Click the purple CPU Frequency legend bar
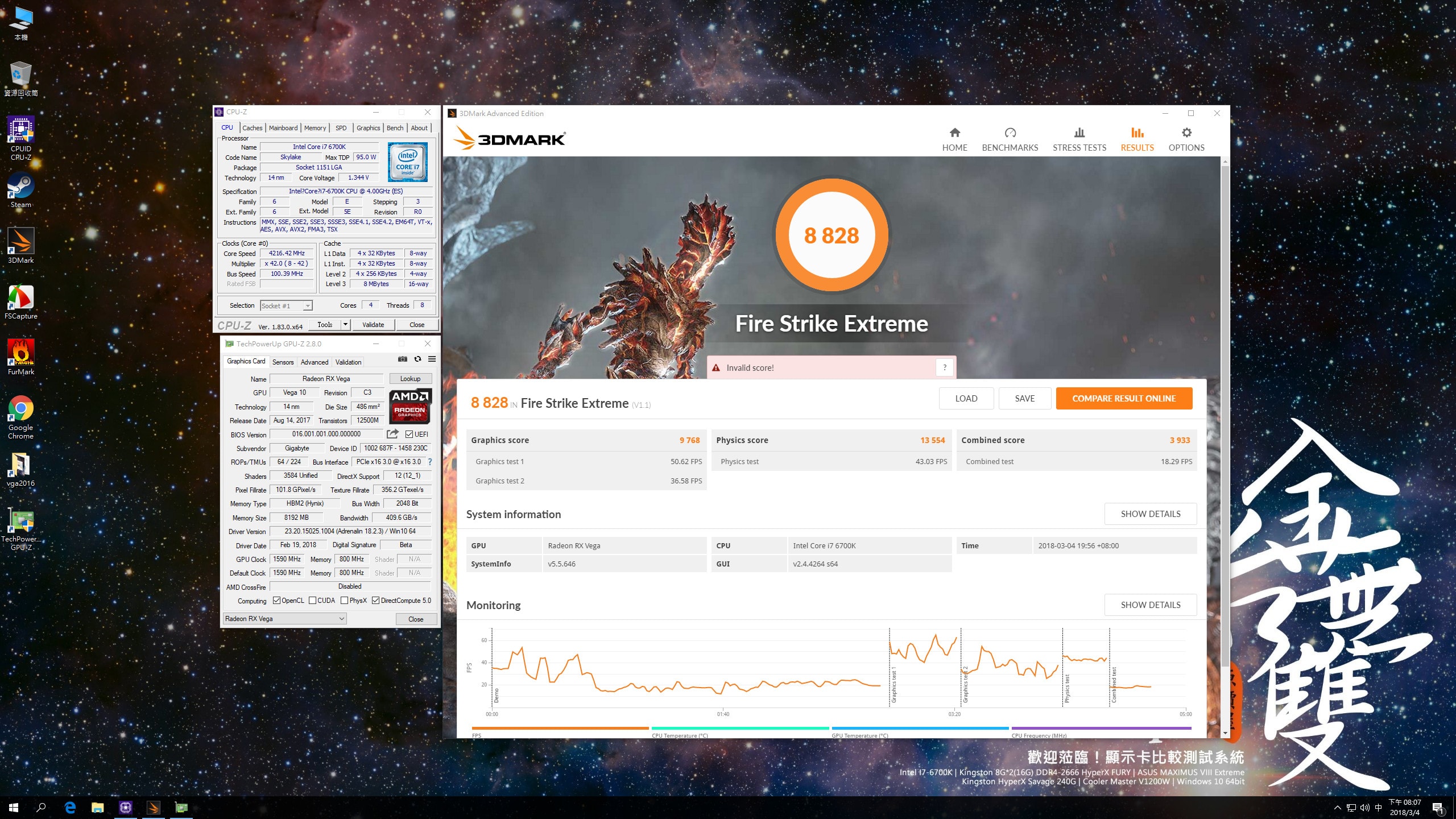 (x=1101, y=728)
